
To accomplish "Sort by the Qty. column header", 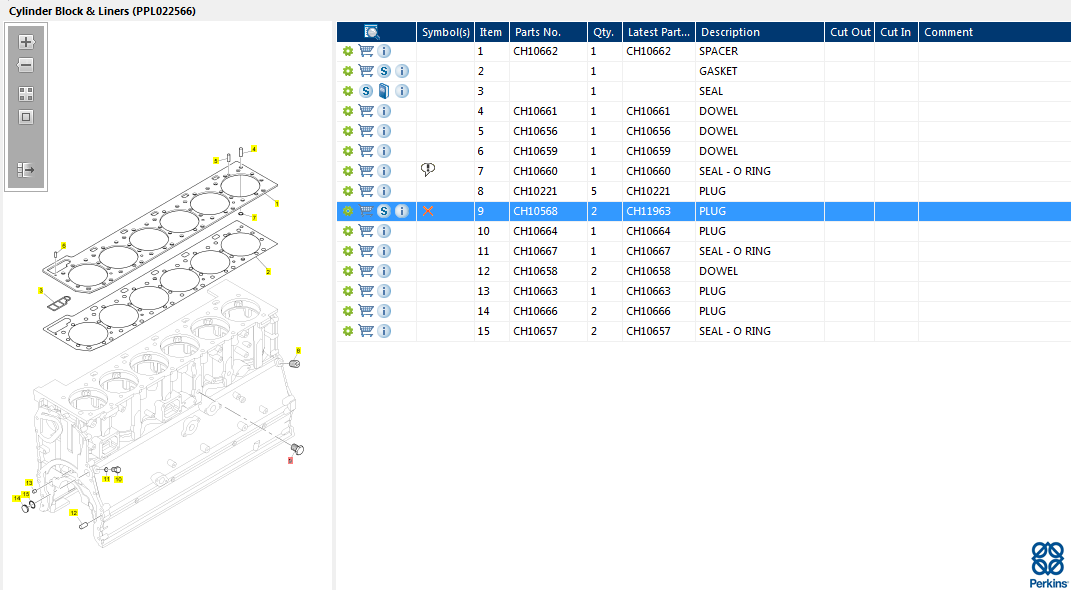I will pos(604,32).
